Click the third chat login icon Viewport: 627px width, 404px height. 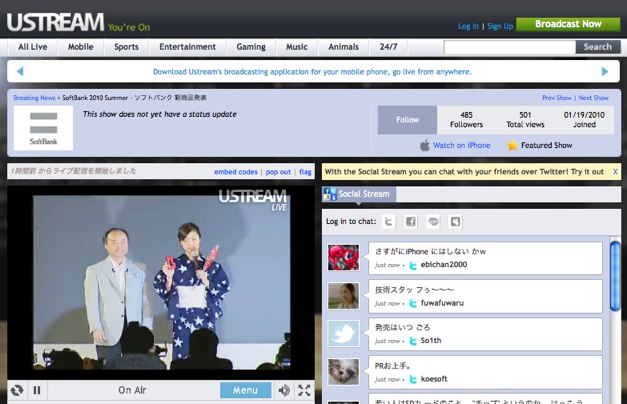(433, 222)
